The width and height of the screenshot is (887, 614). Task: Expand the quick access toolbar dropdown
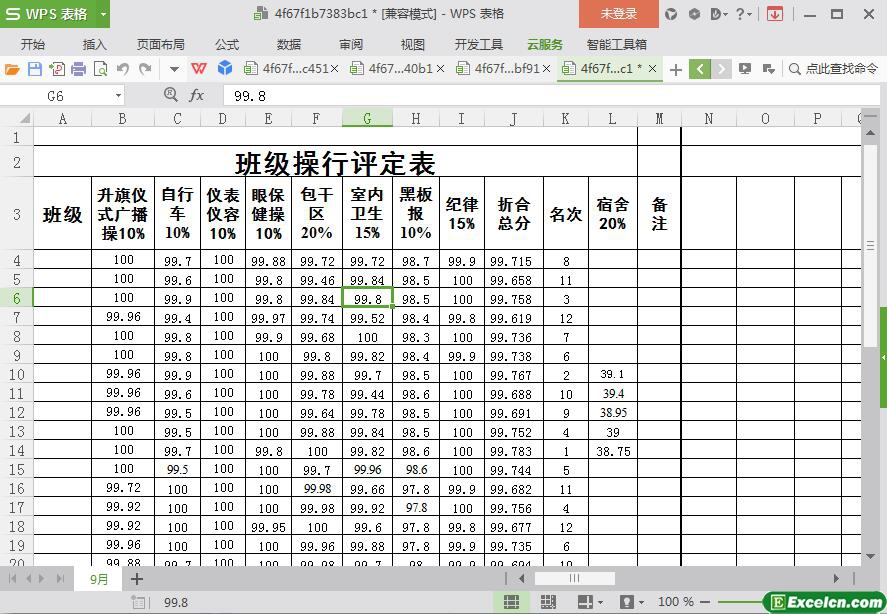(x=174, y=69)
